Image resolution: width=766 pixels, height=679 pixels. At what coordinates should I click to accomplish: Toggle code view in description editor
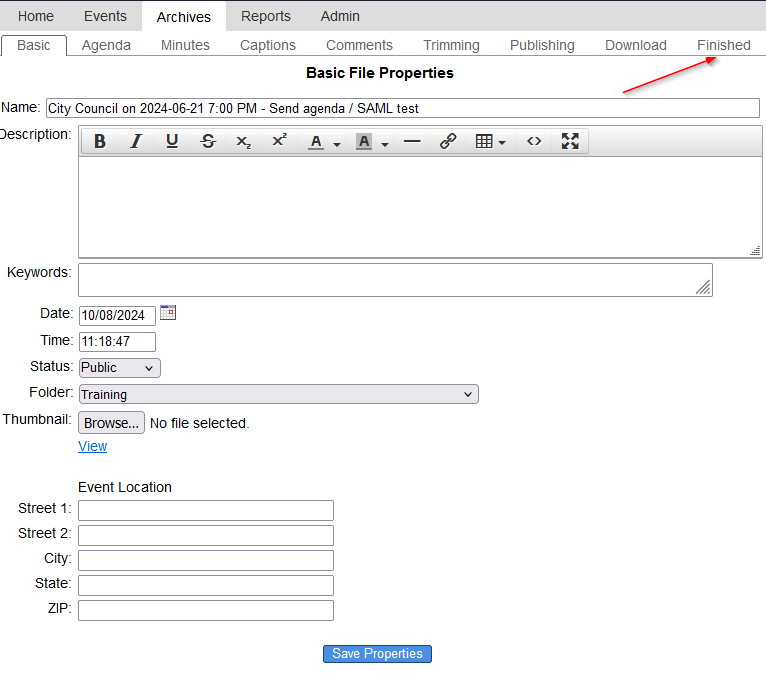pos(534,142)
